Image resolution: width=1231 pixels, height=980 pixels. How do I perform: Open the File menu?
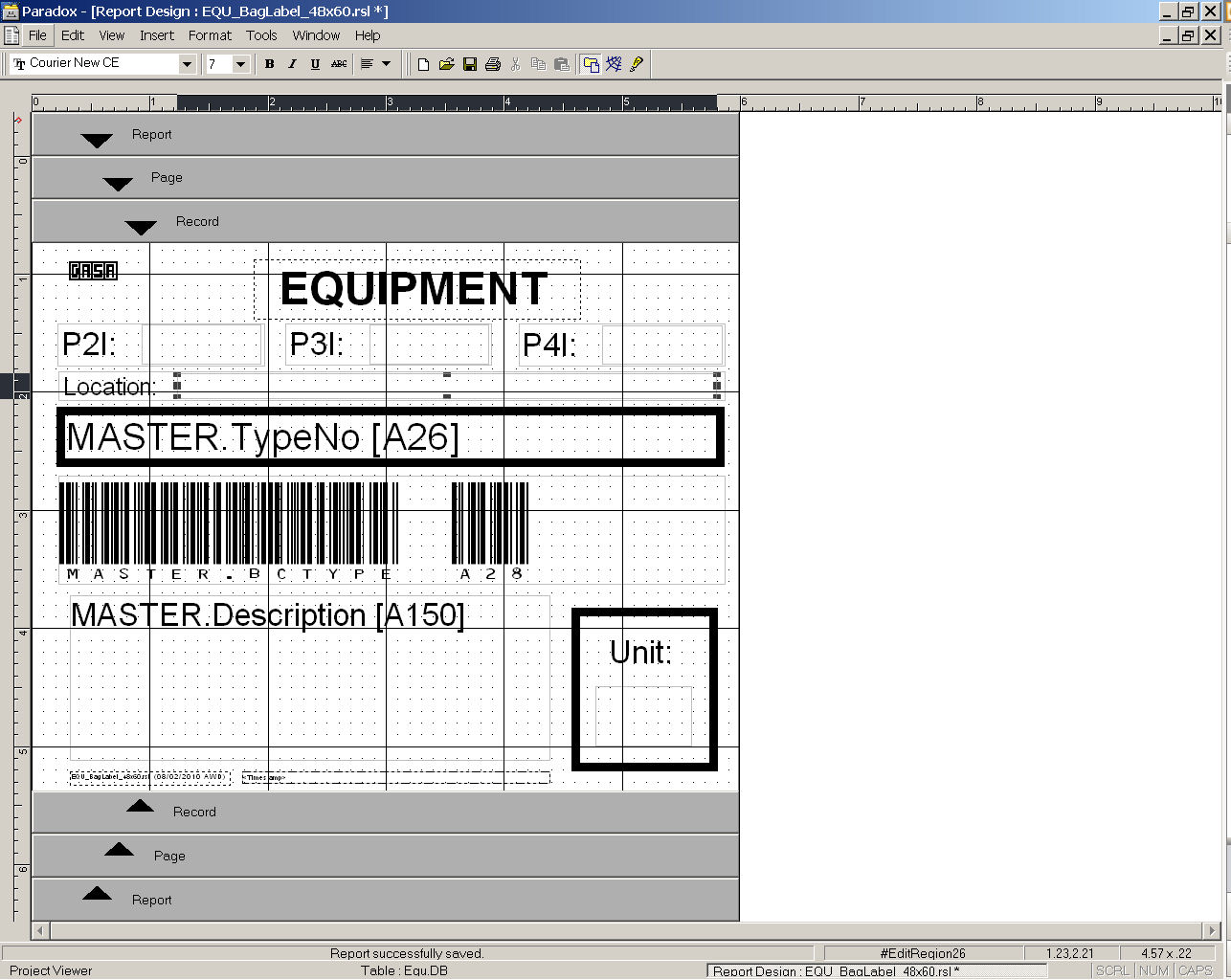37,35
